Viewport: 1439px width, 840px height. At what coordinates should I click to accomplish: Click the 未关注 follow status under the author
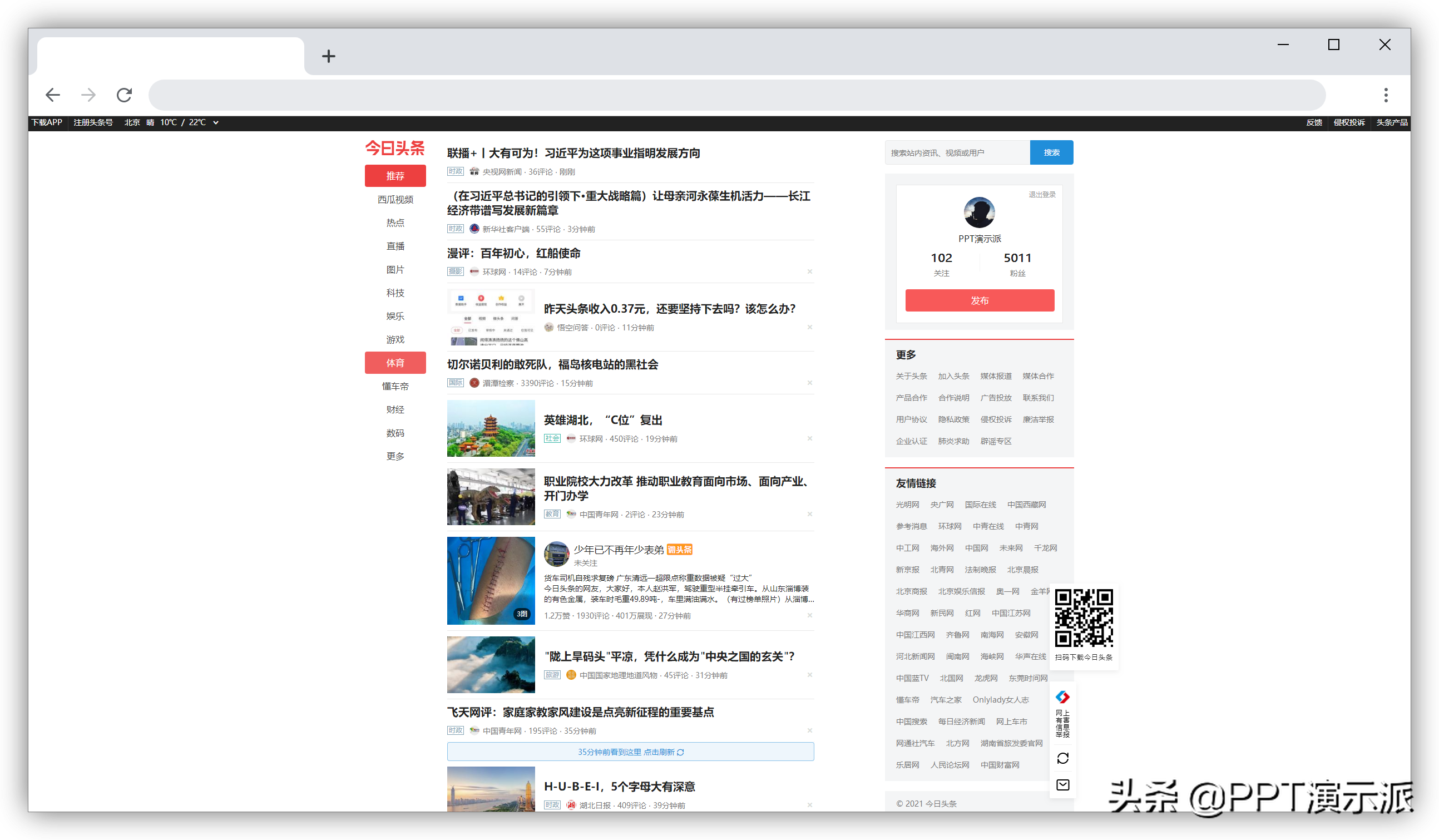[x=585, y=564]
